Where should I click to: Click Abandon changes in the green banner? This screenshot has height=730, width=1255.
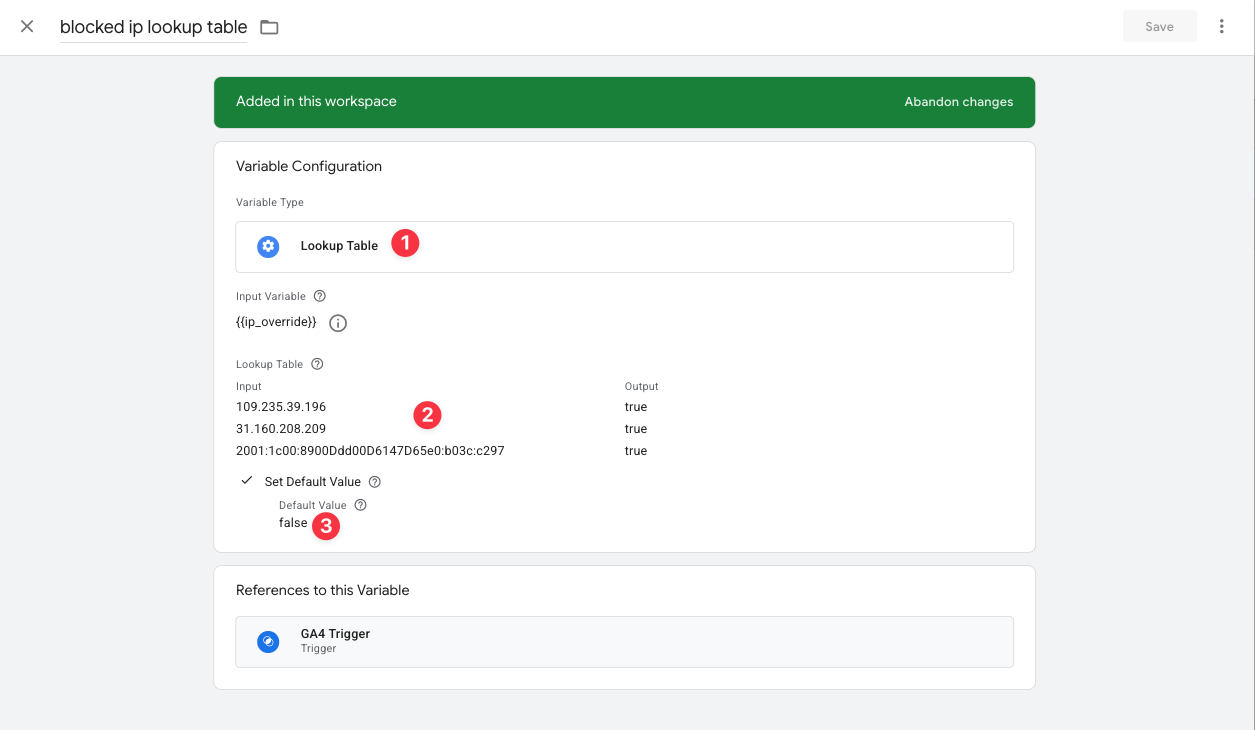[x=958, y=102]
